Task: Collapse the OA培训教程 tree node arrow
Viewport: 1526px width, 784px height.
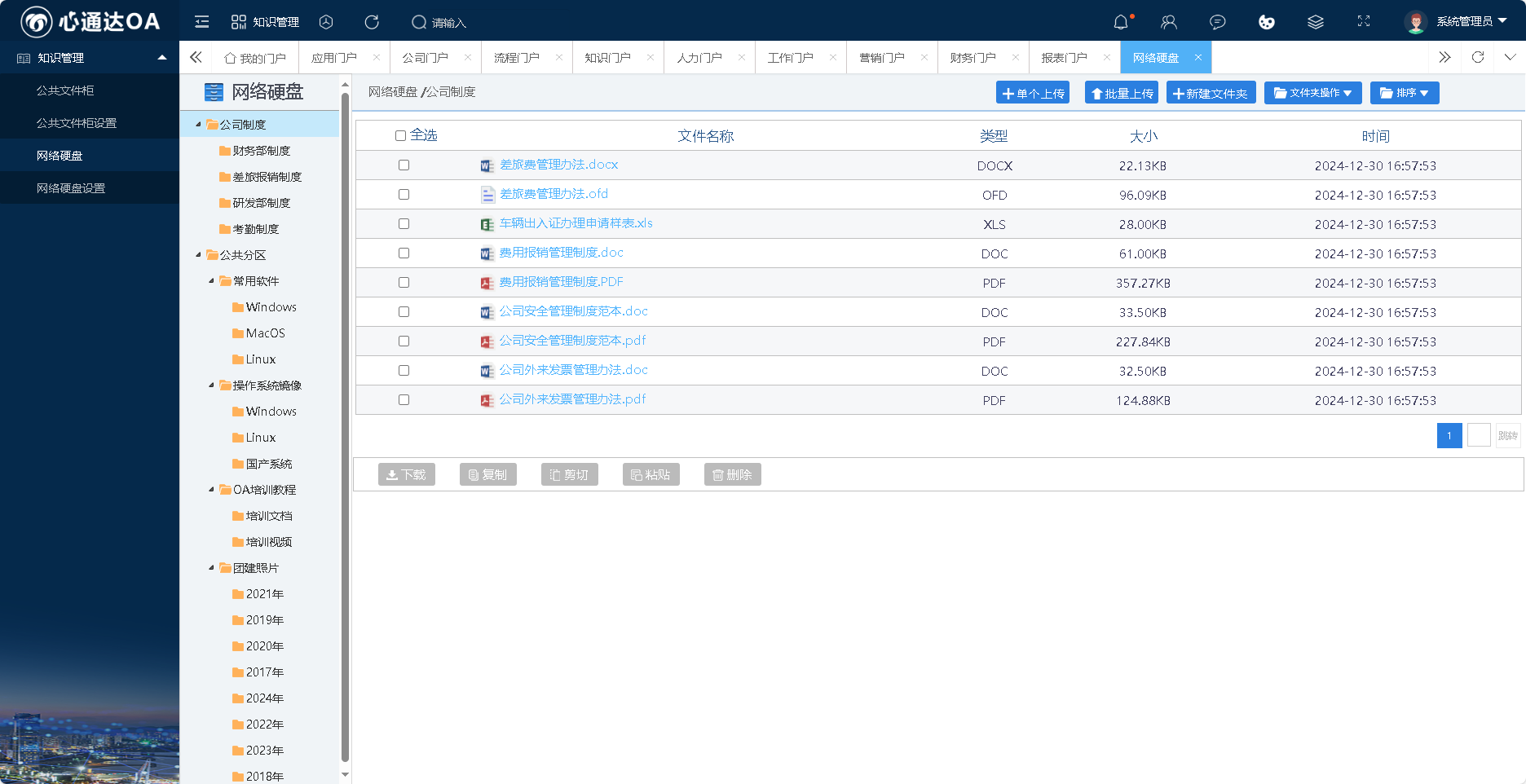Action: (x=211, y=490)
